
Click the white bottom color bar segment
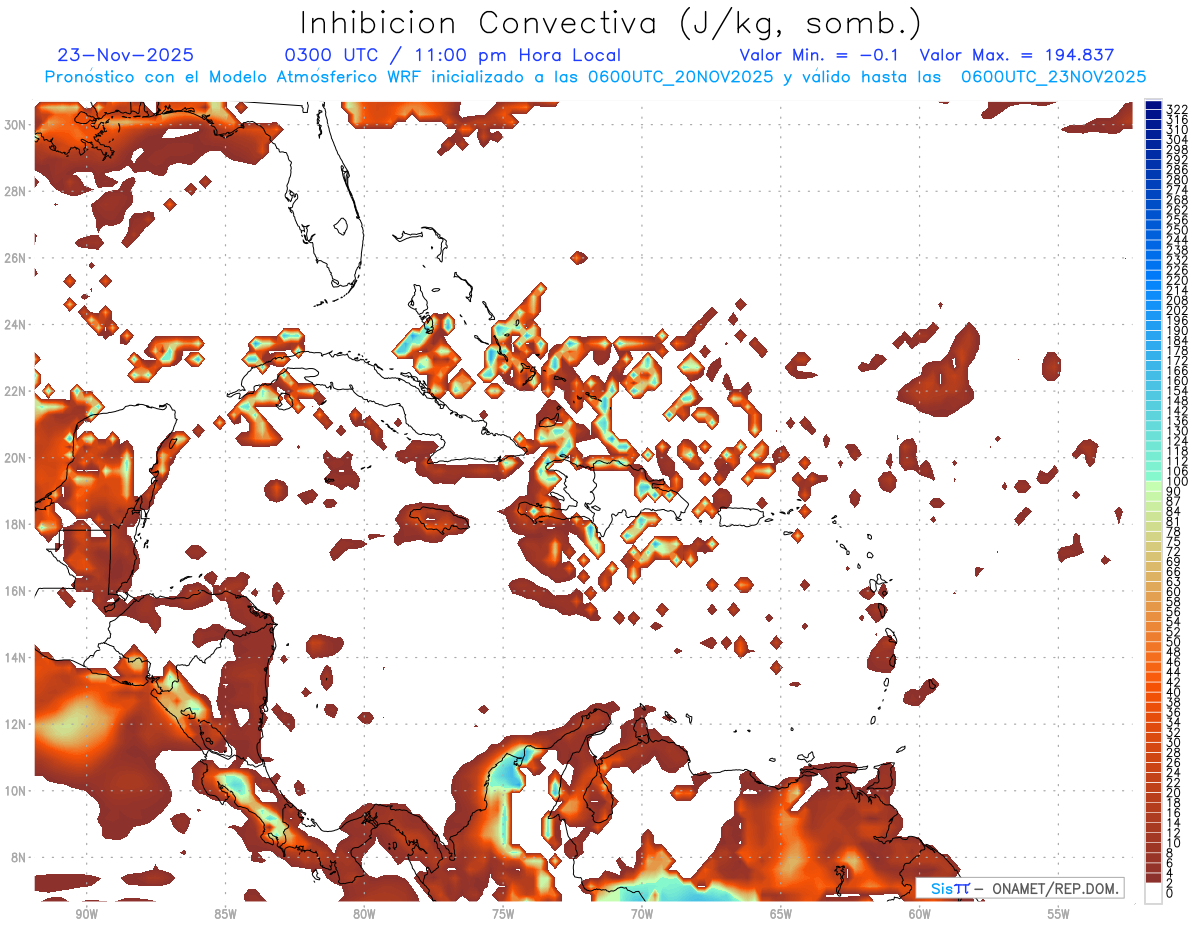coord(1154,891)
